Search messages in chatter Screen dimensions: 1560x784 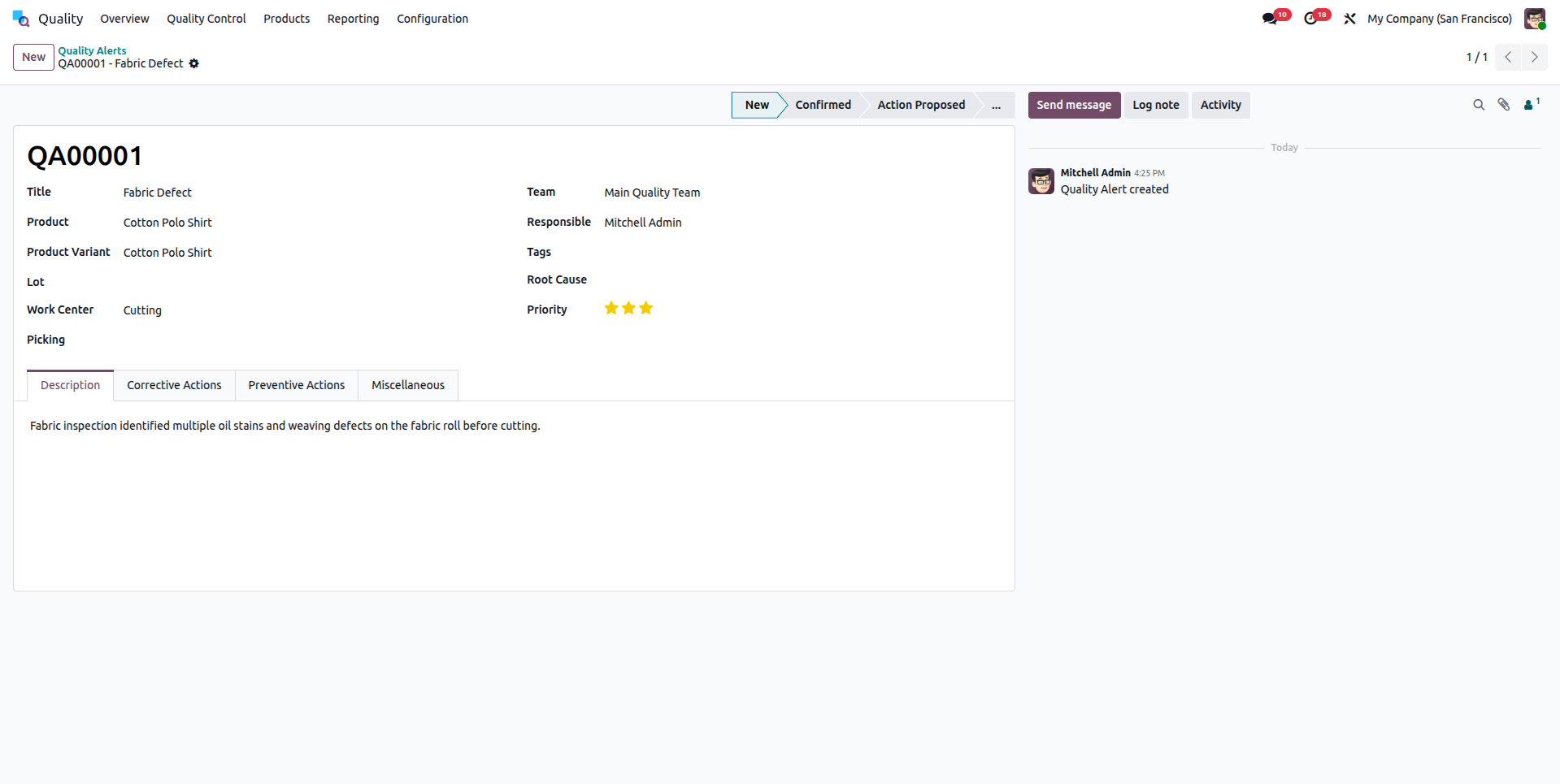[1479, 105]
